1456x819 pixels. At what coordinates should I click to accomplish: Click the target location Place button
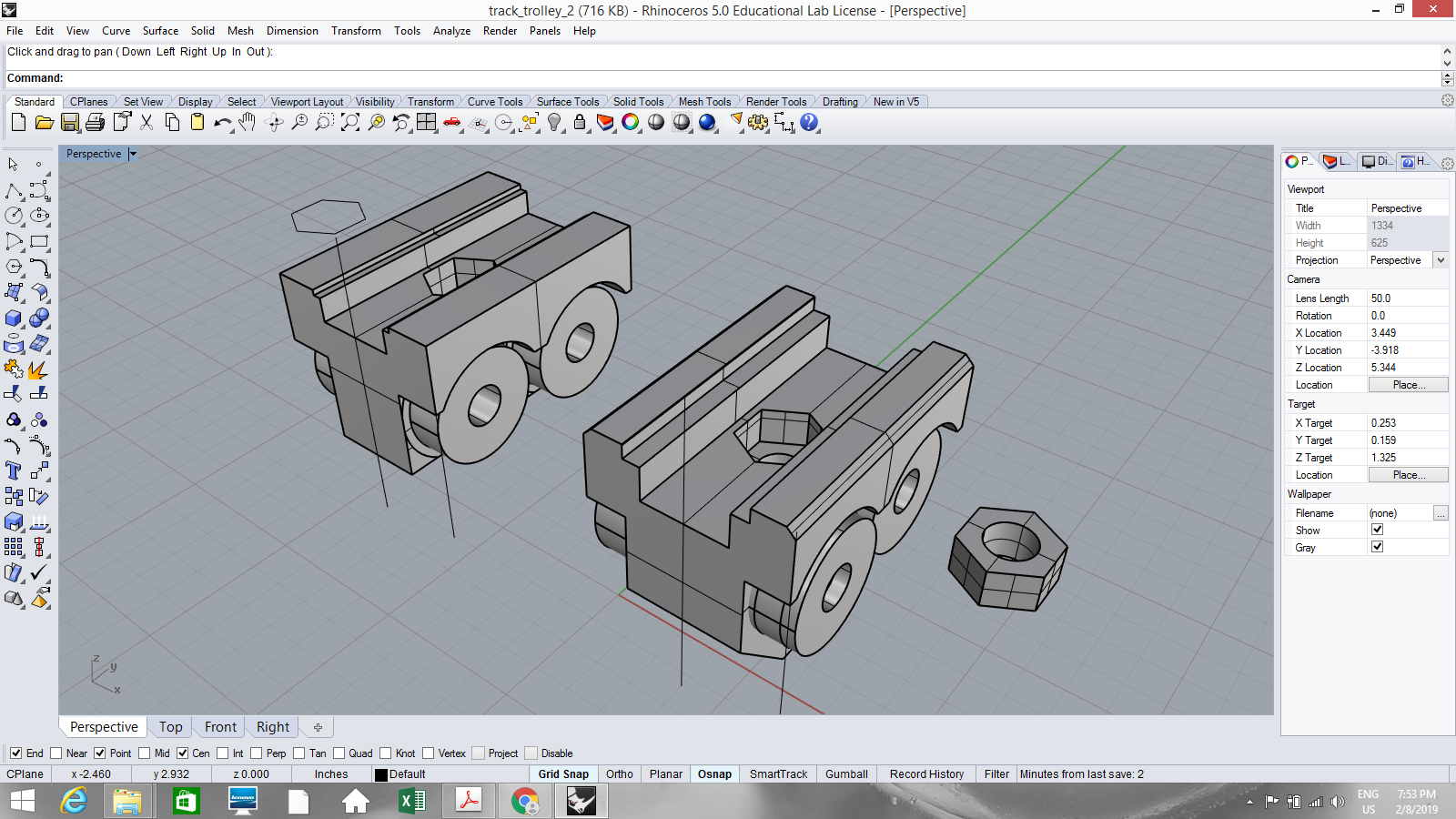point(1409,475)
